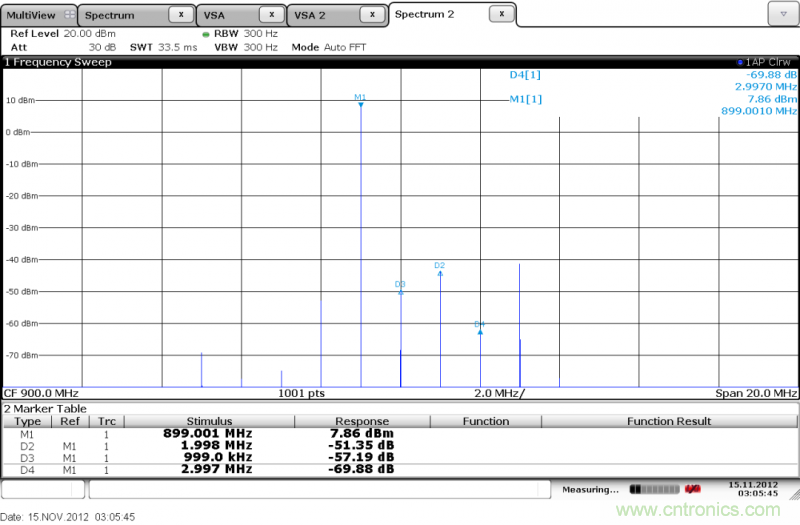
Task: Expand the tab list dropdown arrow
Action: [782, 14]
